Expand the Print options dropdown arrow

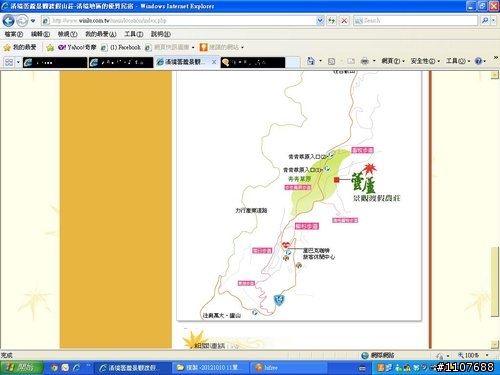click(x=374, y=61)
